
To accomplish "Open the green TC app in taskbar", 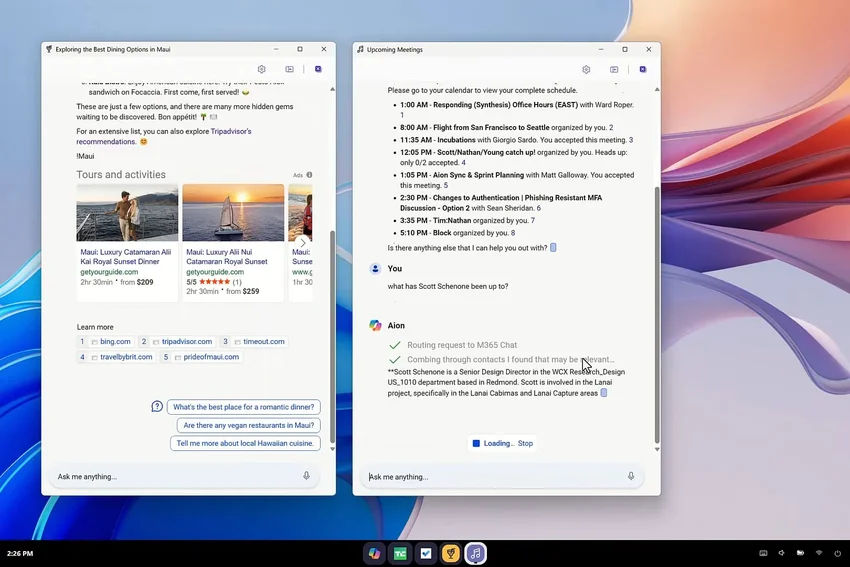I will pyautogui.click(x=400, y=553).
